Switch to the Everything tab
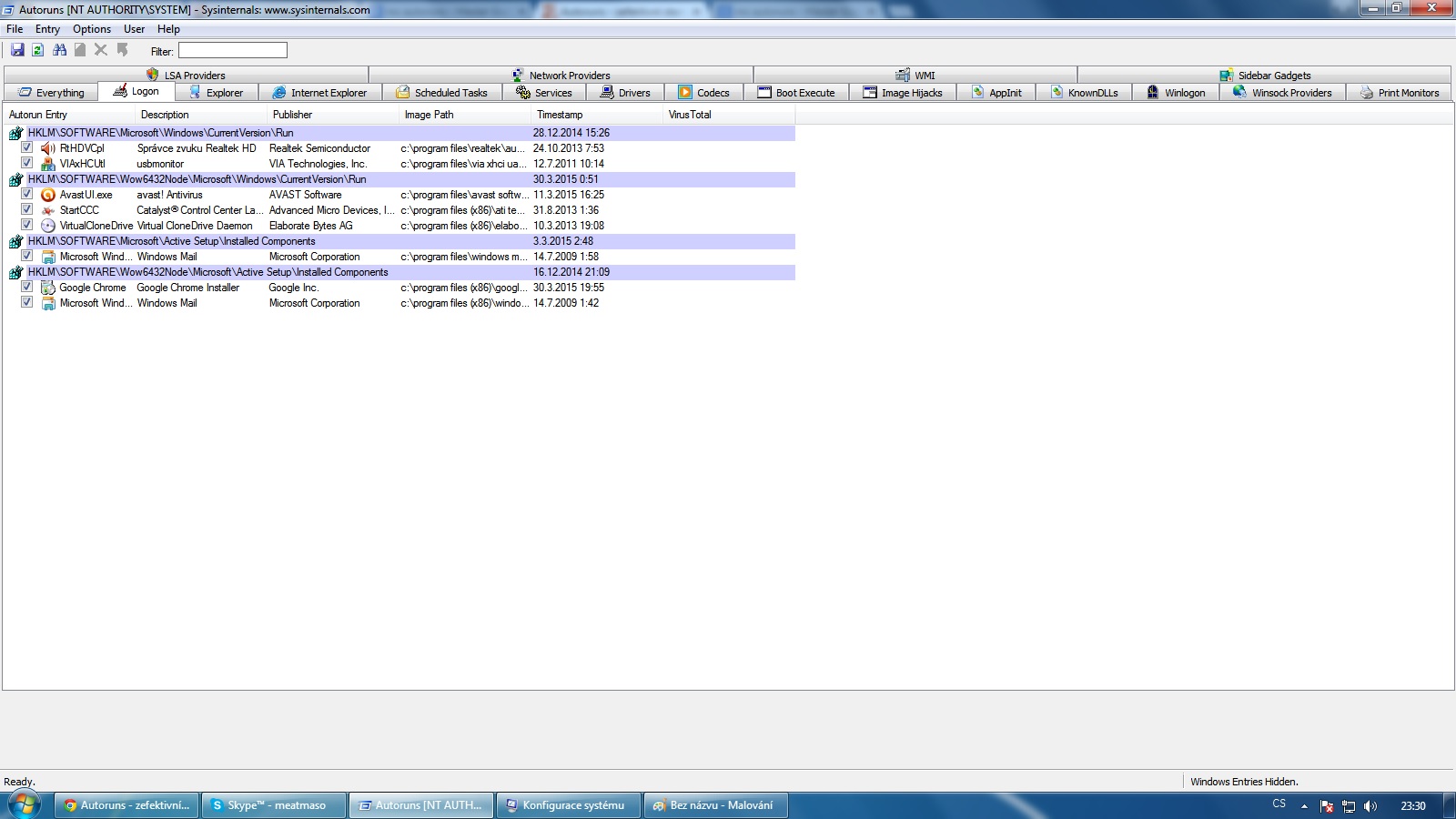Screen dimensions: 1456x819 coord(51,93)
